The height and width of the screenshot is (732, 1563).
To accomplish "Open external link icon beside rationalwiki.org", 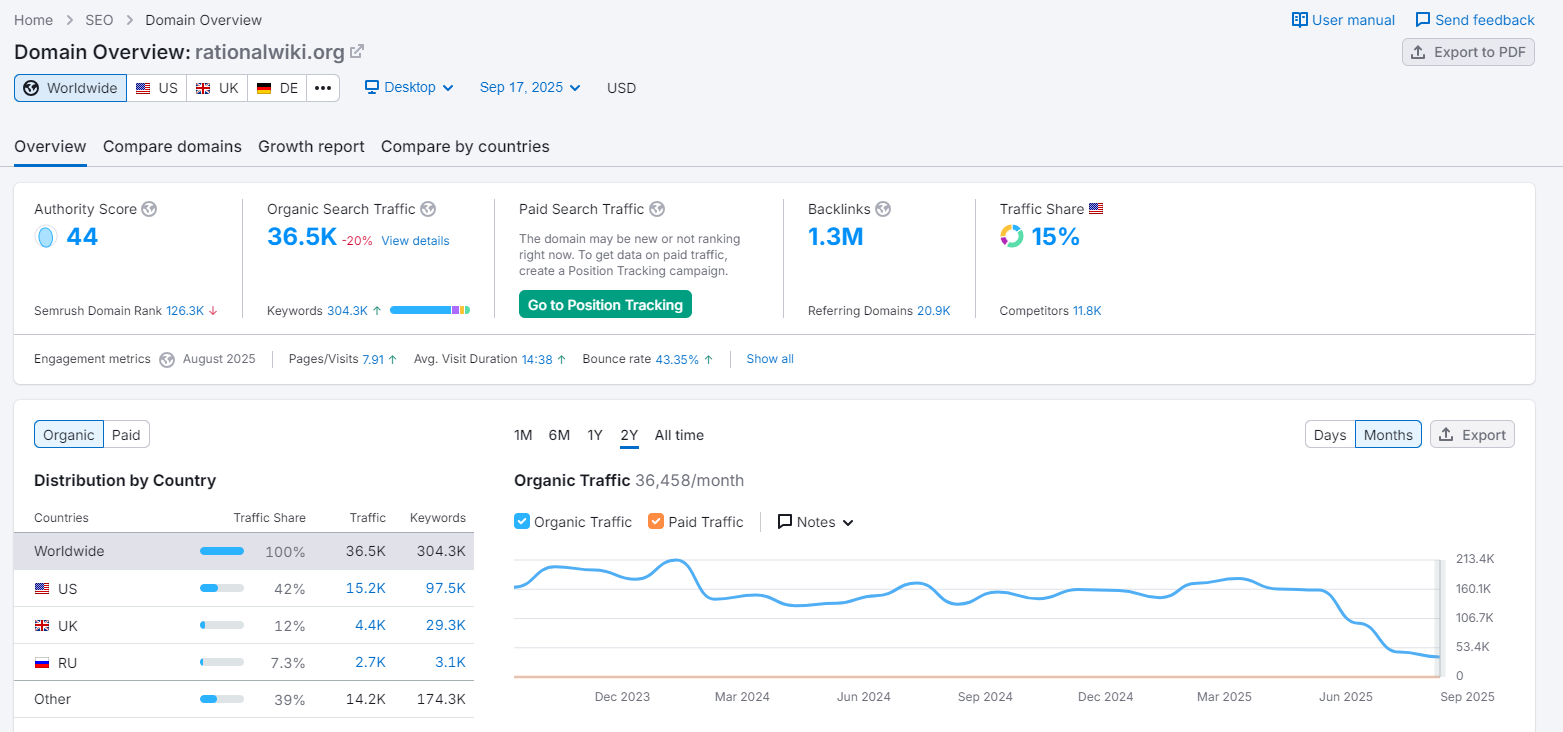I will [357, 52].
